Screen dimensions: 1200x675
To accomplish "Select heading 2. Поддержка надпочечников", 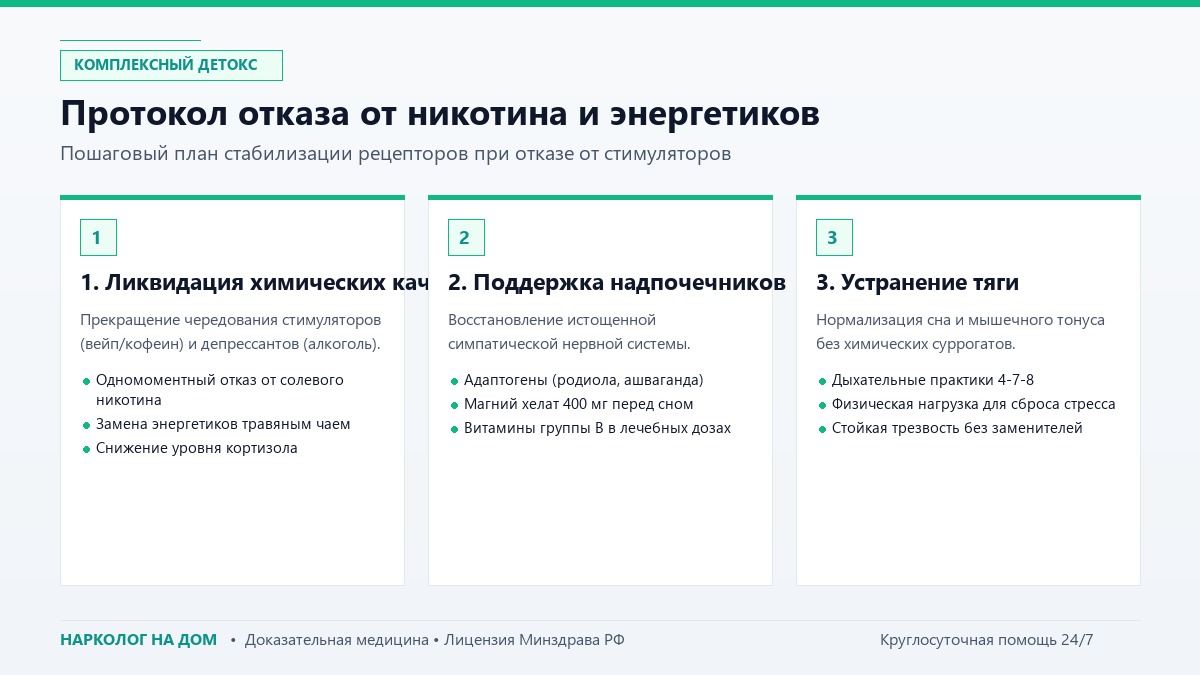I will [617, 283].
